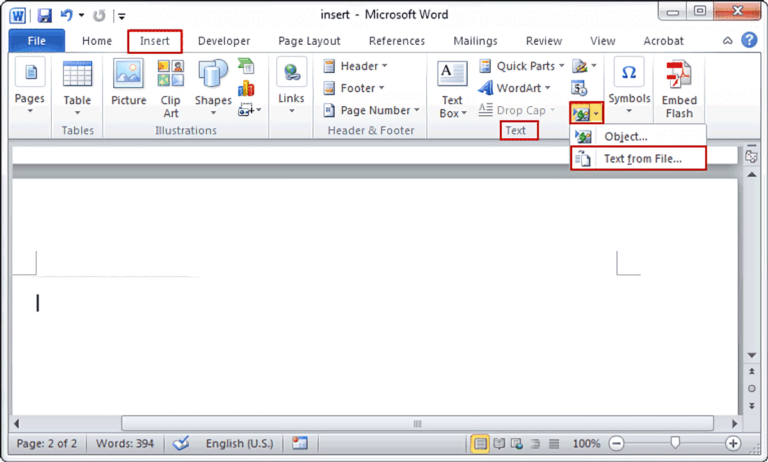This screenshot has height=462, width=768.
Task: Click the Word application icon in title bar
Action: [18, 16]
